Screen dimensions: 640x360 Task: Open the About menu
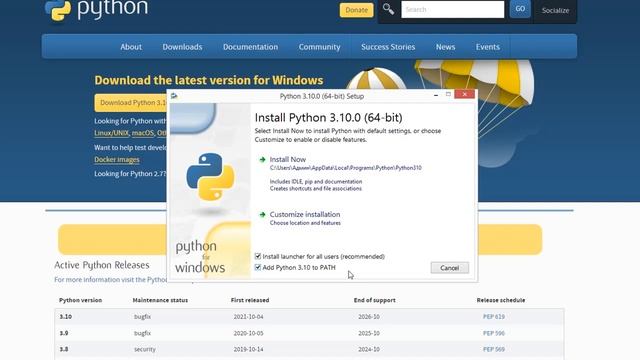pos(131,47)
